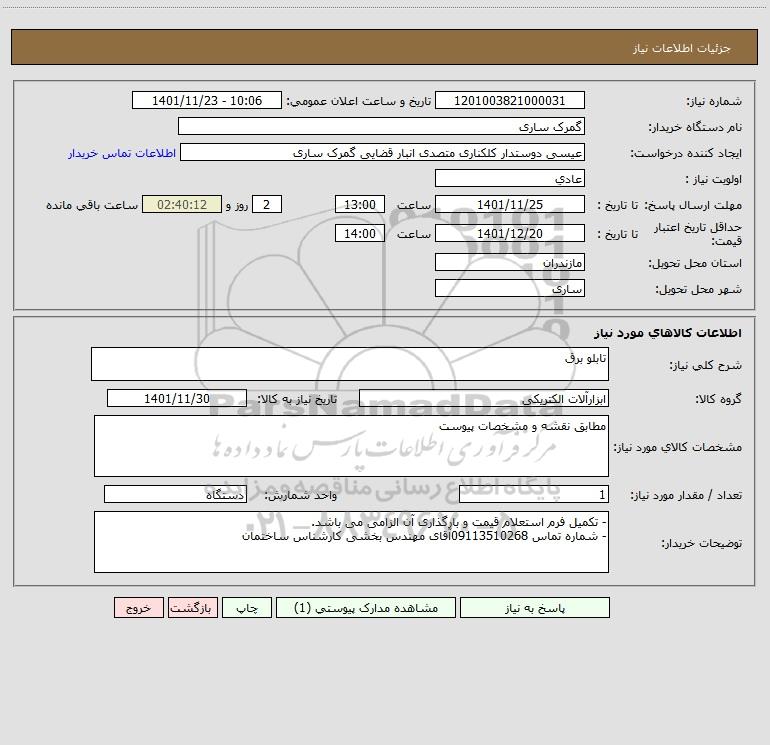
Task: Click the quantity field showing 1
Action: [534, 494]
